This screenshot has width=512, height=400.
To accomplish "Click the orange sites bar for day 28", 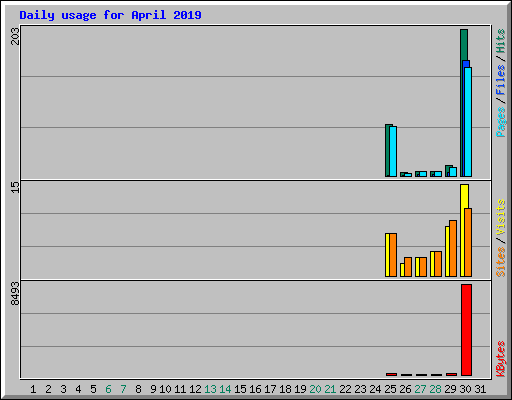I will pyautogui.click(x=438, y=264).
